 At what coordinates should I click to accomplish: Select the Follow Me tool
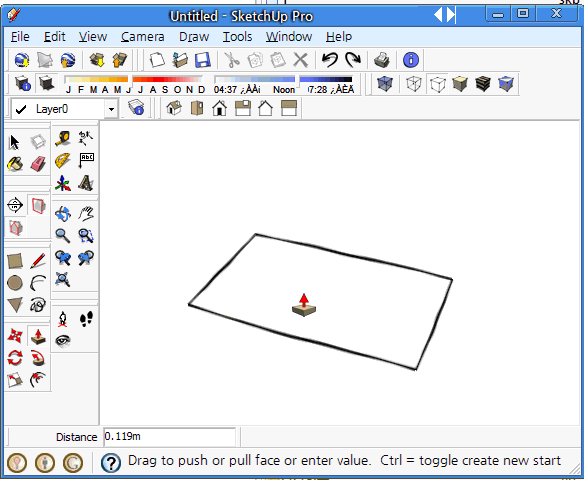(38, 358)
